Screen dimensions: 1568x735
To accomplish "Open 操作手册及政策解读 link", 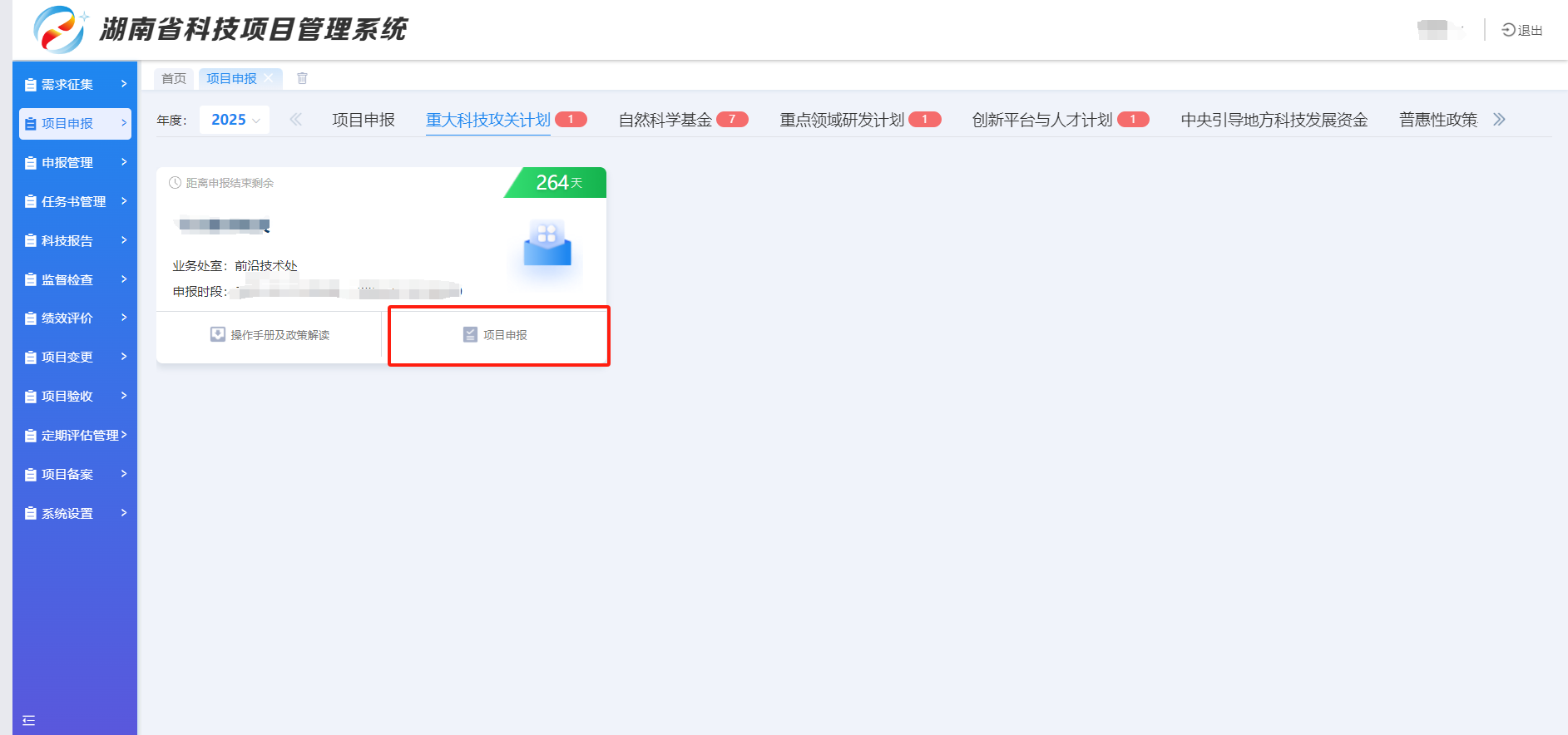I will [x=279, y=335].
